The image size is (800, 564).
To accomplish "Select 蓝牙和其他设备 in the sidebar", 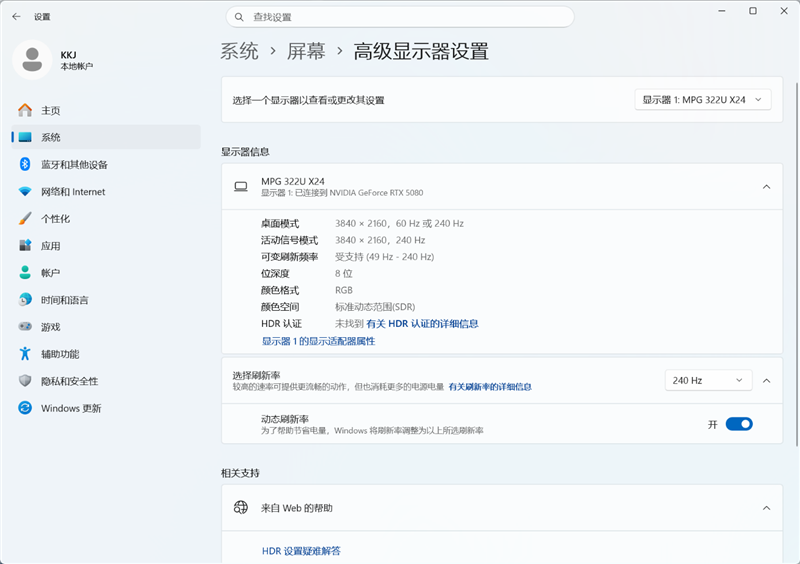I will (x=106, y=164).
